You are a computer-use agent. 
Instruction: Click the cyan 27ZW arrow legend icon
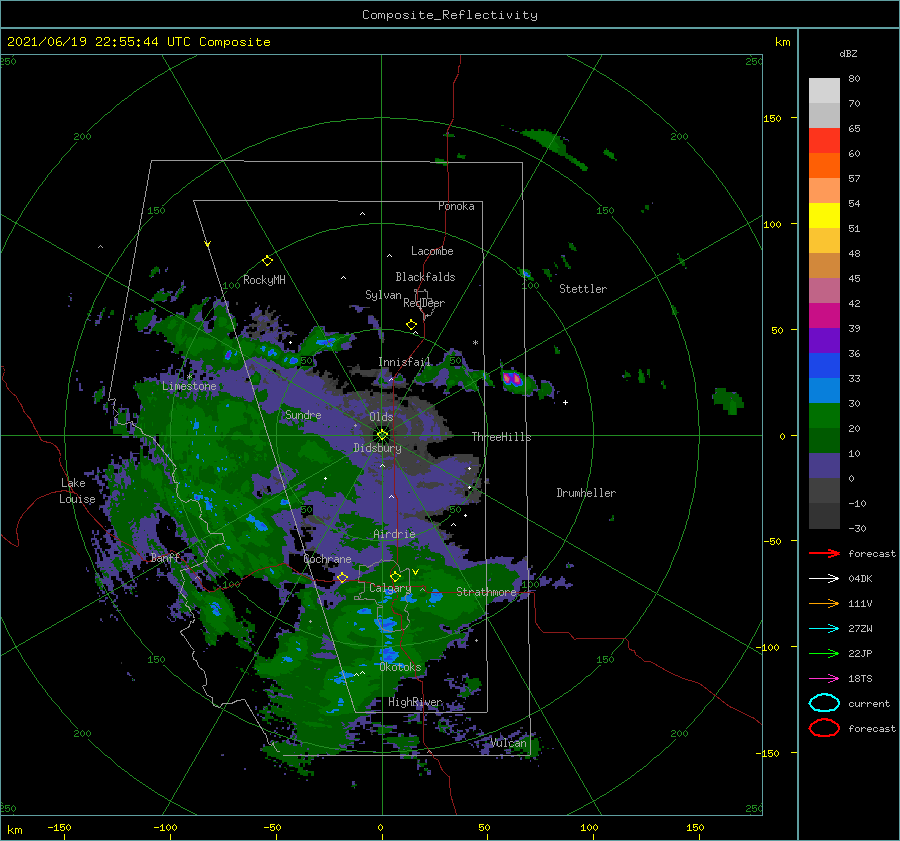[x=824, y=629]
